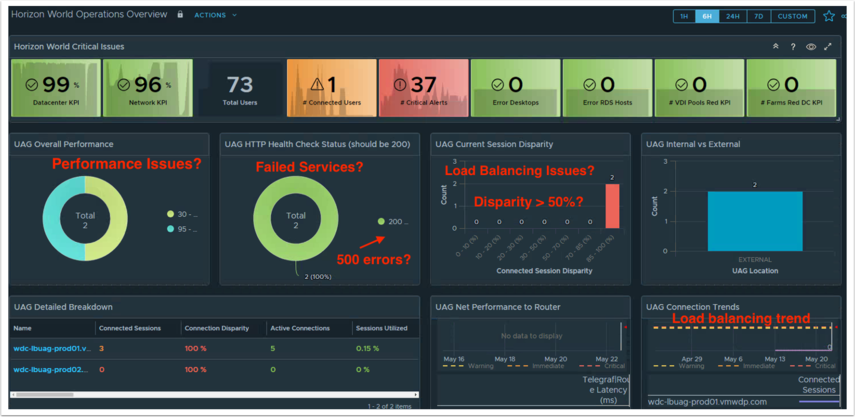
Task: Toggle the eye visibility icon in widget header
Action: (811, 47)
